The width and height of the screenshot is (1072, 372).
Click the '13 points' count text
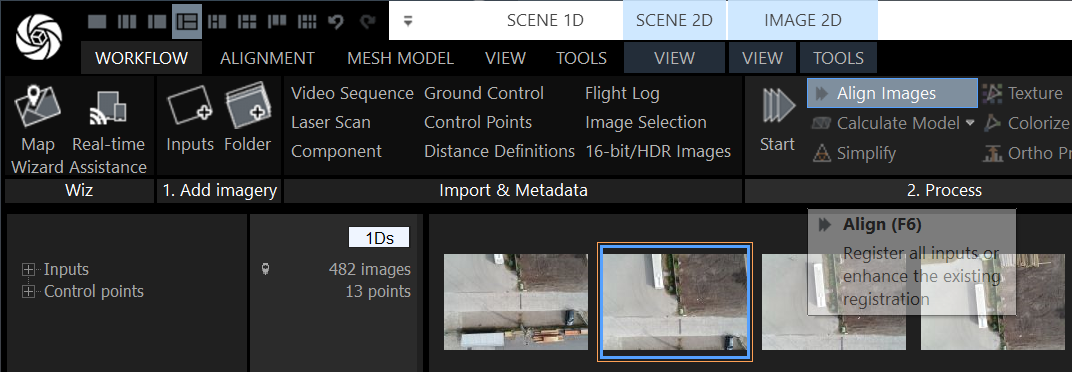pyautogui.click(x=378, y=291)
